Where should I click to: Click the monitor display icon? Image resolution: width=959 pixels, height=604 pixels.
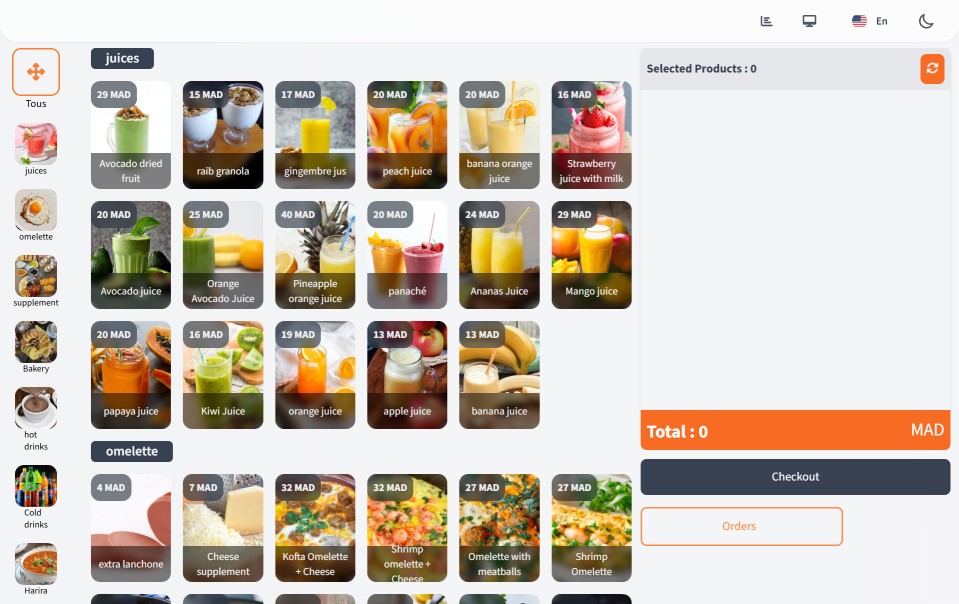[x=809, y=21]
